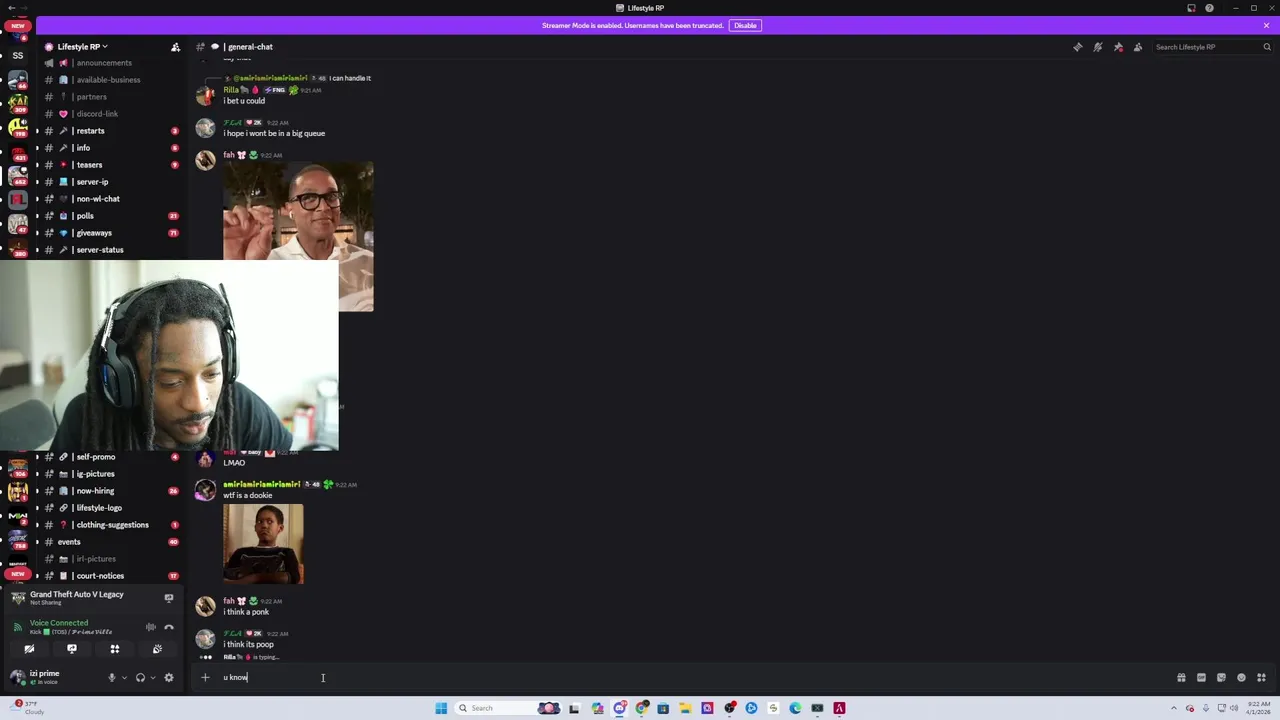1280x720 pixels.
Task: Open Microsoft Edge from the taskbar
Action: (795, 708)
